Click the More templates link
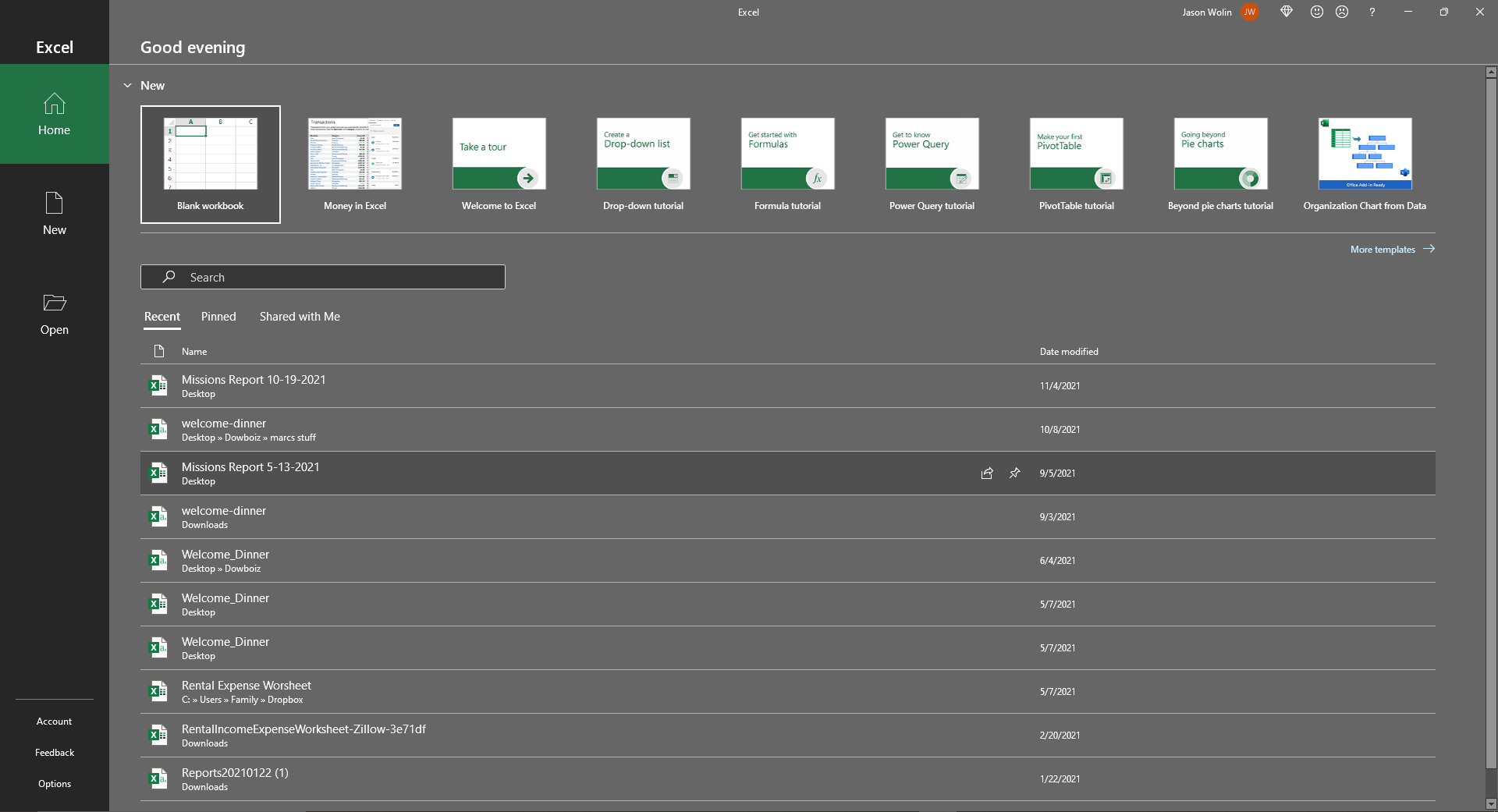 point(1393,250)
